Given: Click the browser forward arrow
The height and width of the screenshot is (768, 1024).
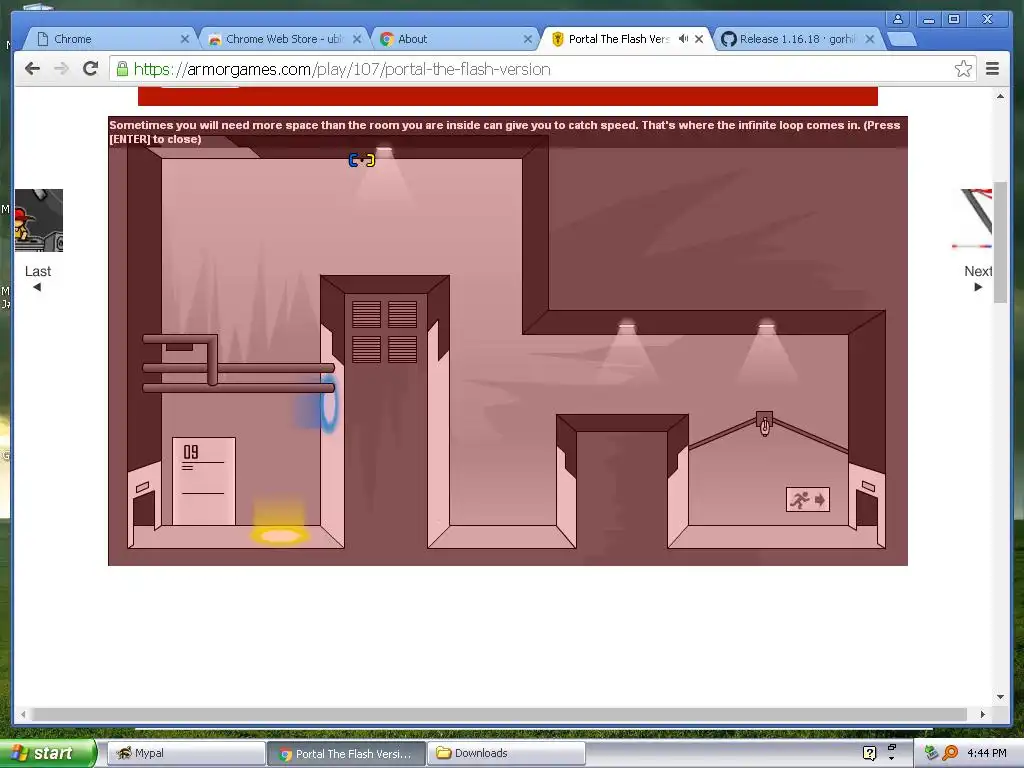Looking at the screenshot, I should [61, 69].
